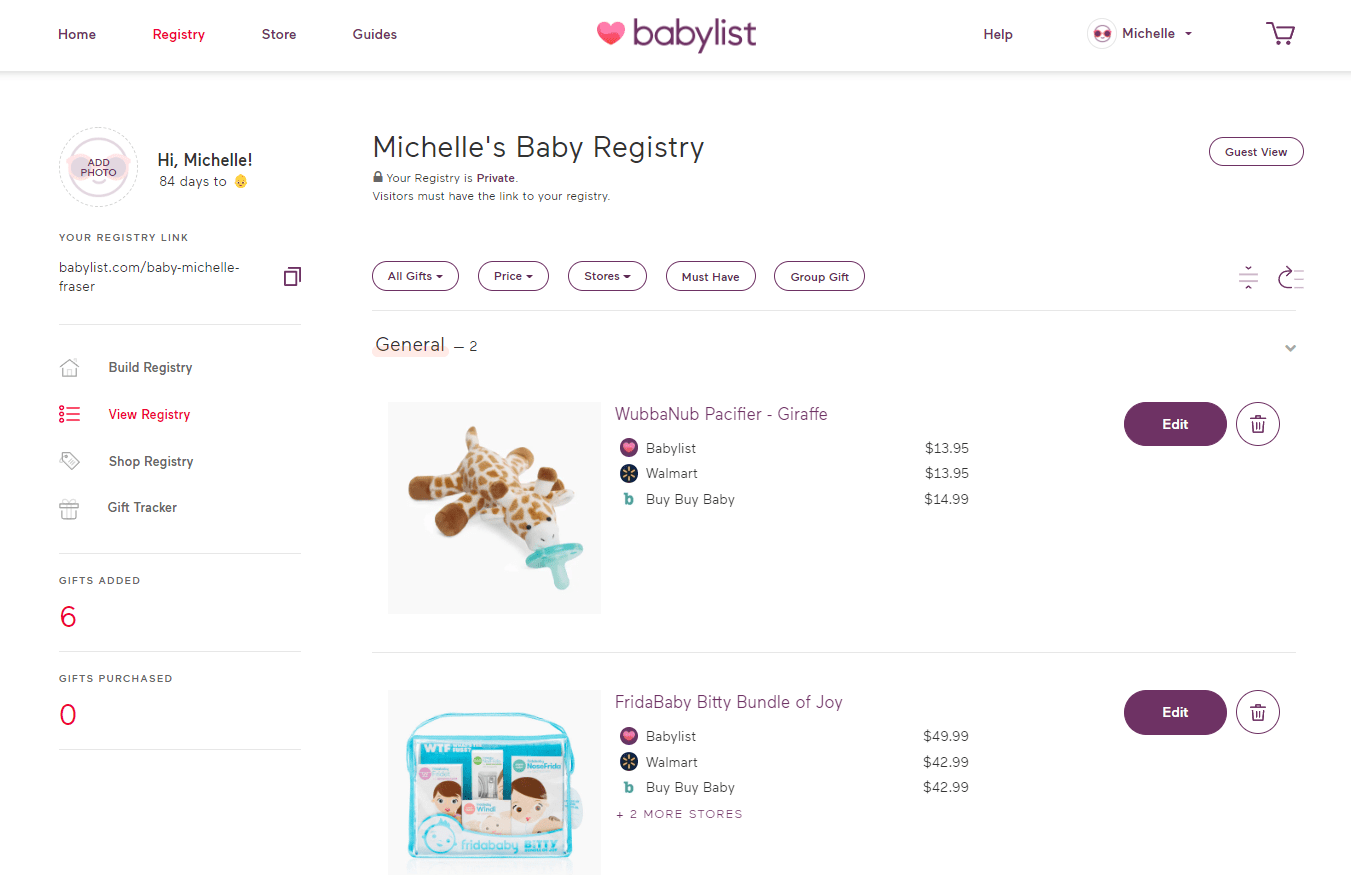Open the Help menu
The width and height of the screenshot is (1351, 875).
click(997, 33)
